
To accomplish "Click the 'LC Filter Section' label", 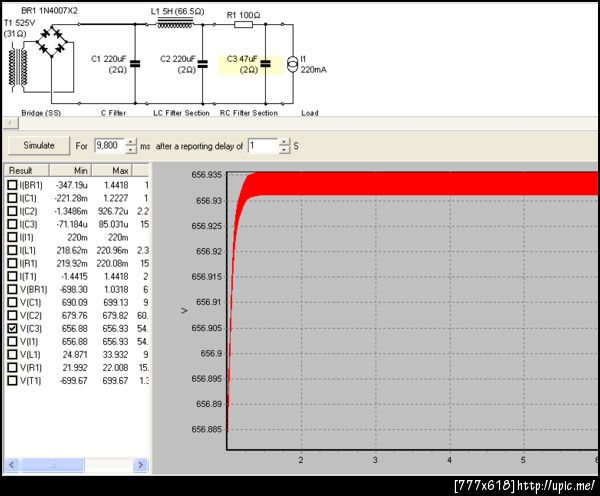I will (181, 113).
